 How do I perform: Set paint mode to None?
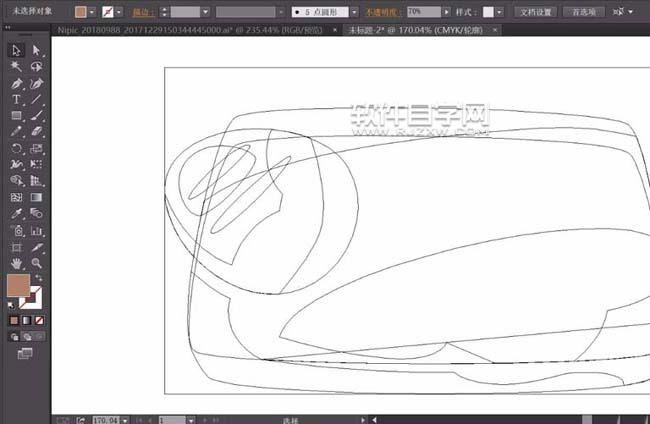pyautogui.click(x=39, y=320)
